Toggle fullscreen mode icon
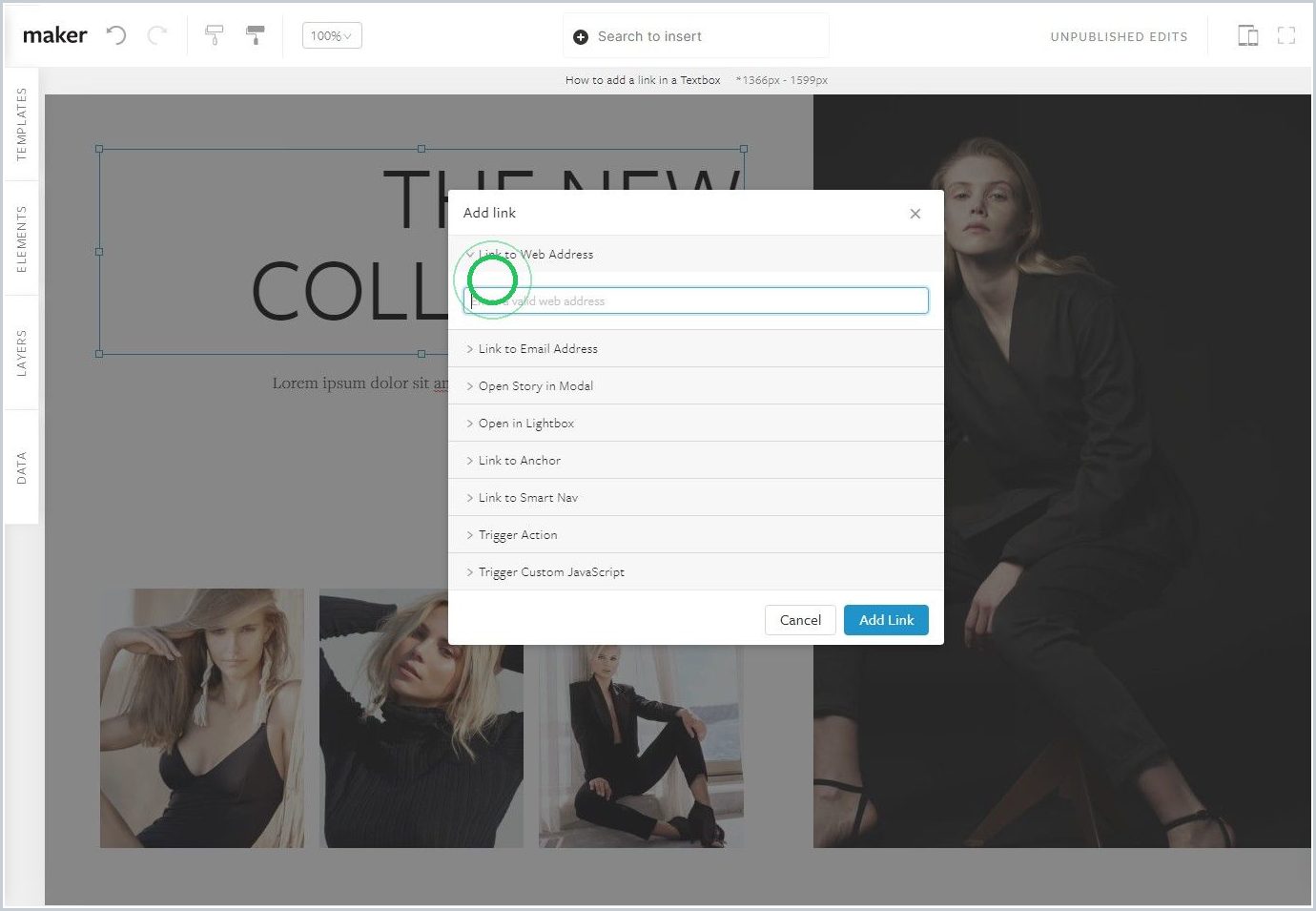The image size is (1316, 911). (x=1286, y=36)
